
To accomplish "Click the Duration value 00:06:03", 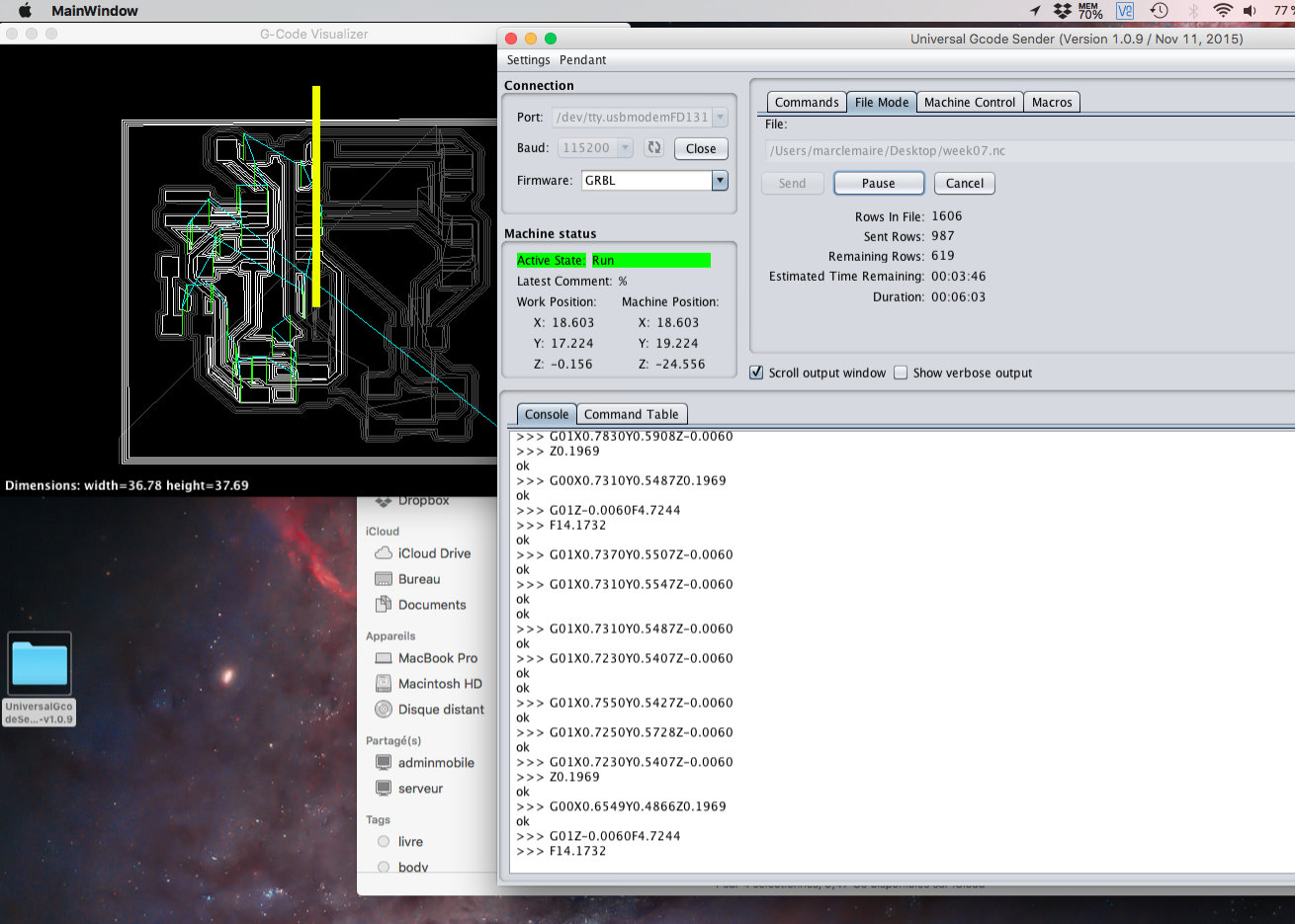I will click(x=958, y=297).
